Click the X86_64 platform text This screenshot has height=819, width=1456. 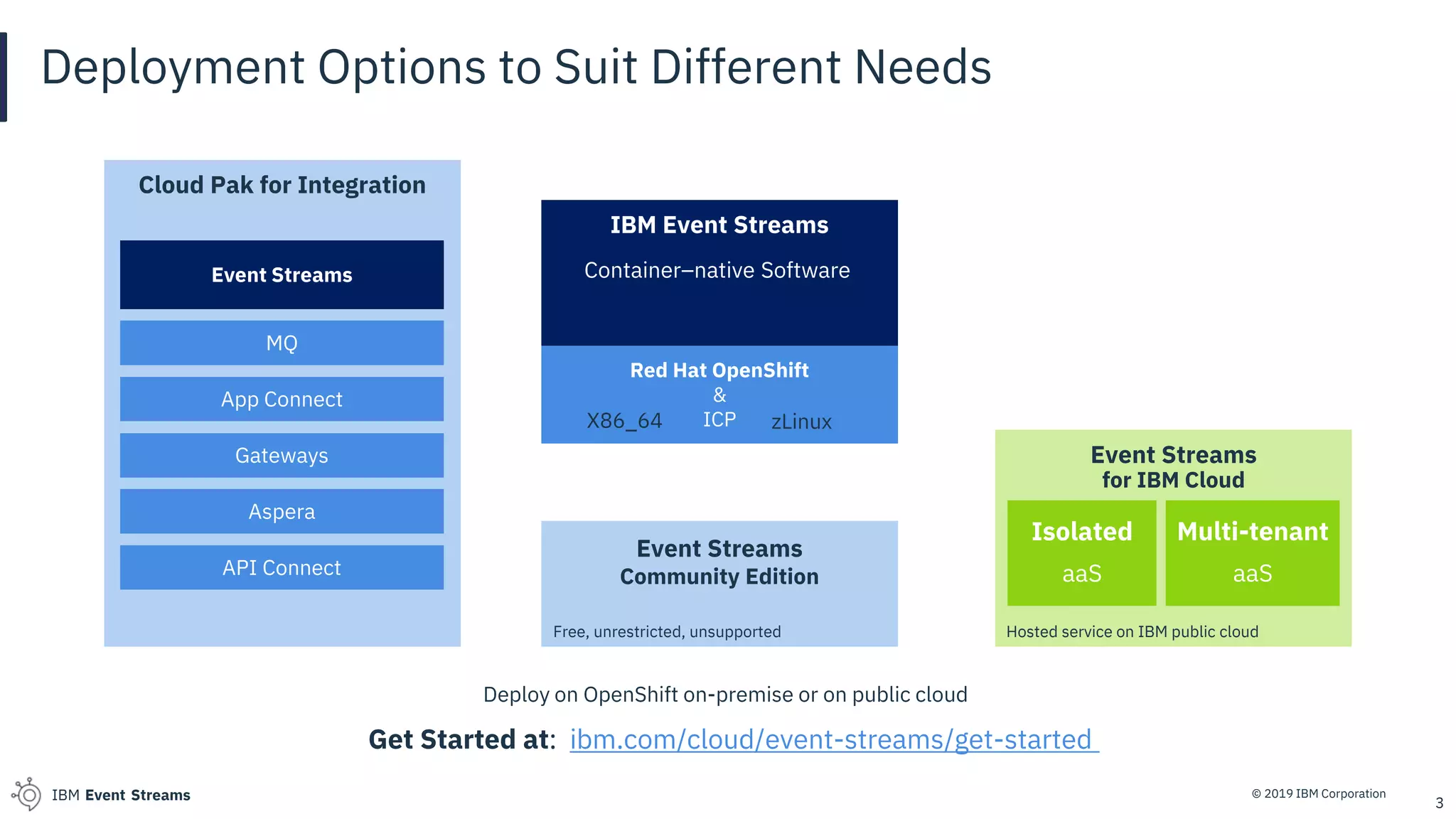click(x=624, y=421)
